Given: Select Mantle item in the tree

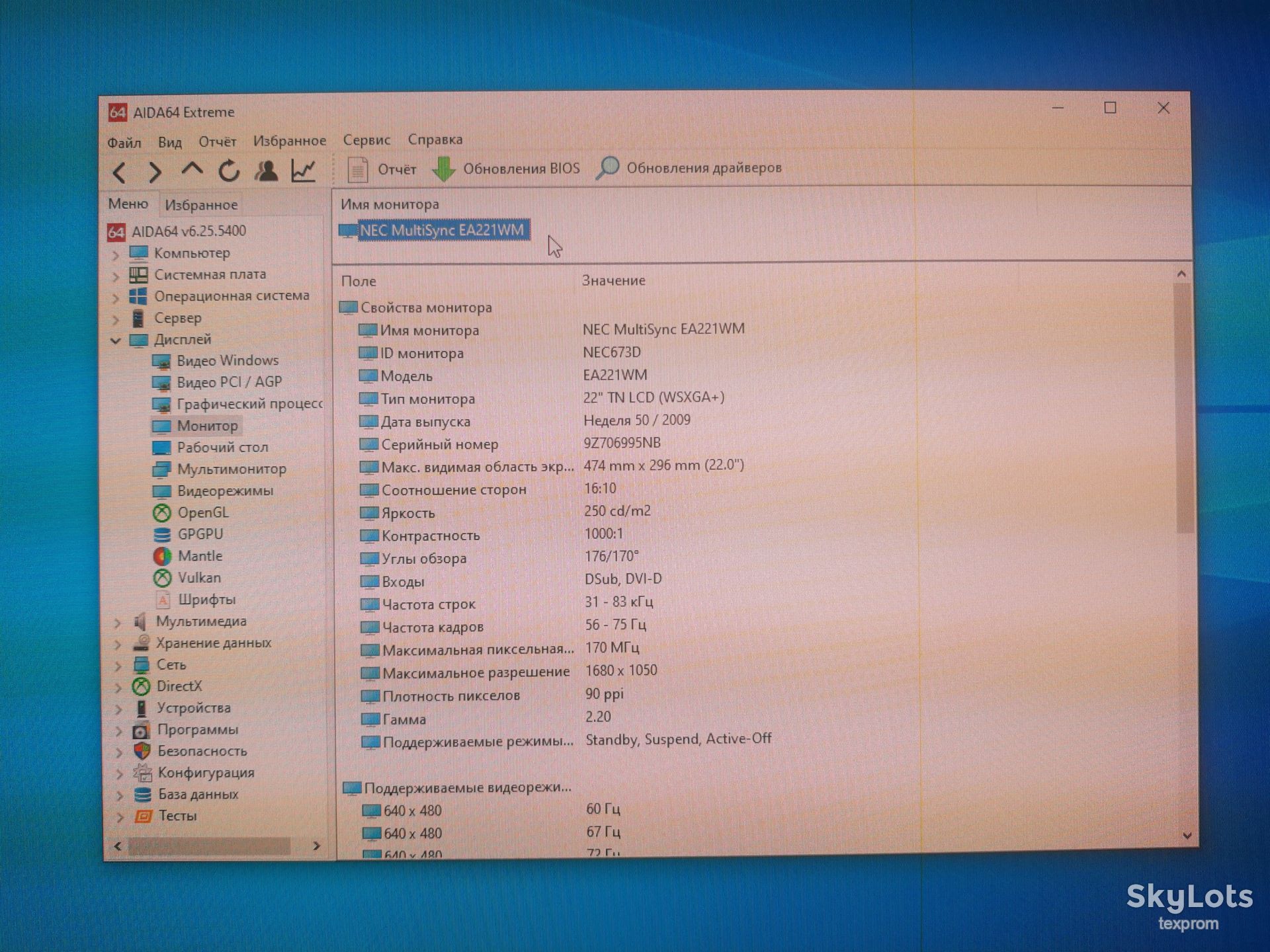Looking at the screenshot, I should tap(189, 556).
